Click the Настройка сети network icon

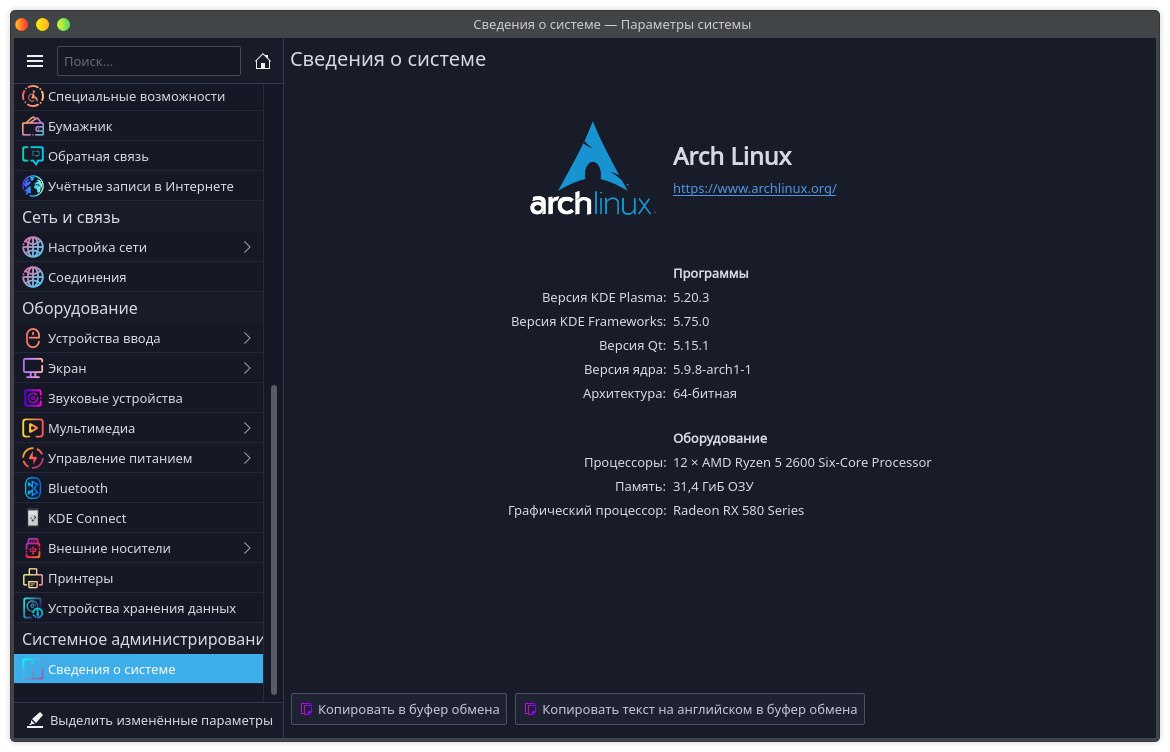pos(32,247)
